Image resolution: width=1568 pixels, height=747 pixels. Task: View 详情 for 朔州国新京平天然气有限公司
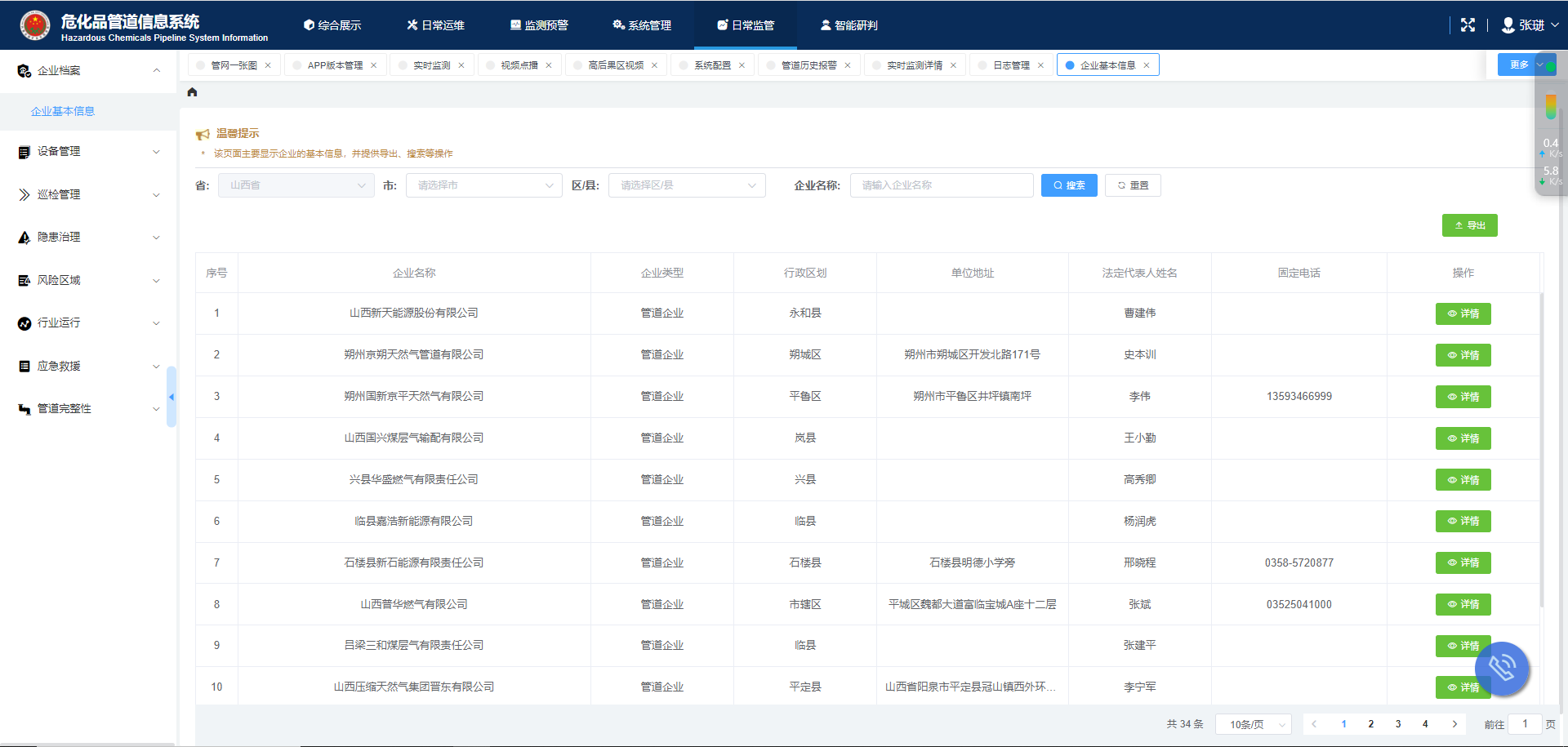coord(1463,397)
